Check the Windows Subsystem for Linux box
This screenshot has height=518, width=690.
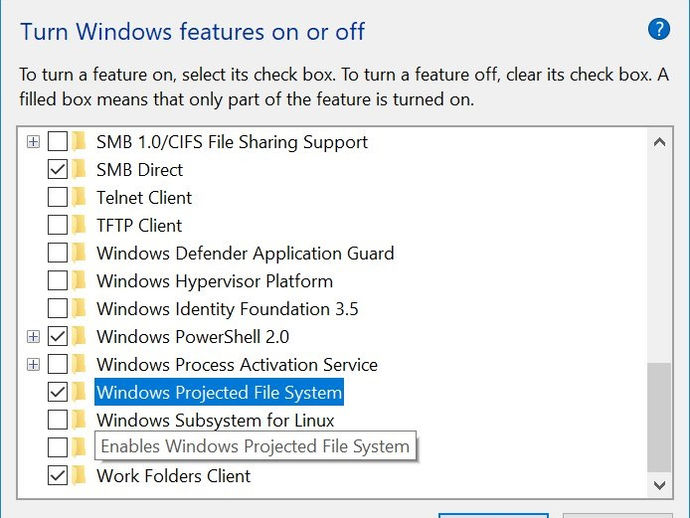click(58, 420)
